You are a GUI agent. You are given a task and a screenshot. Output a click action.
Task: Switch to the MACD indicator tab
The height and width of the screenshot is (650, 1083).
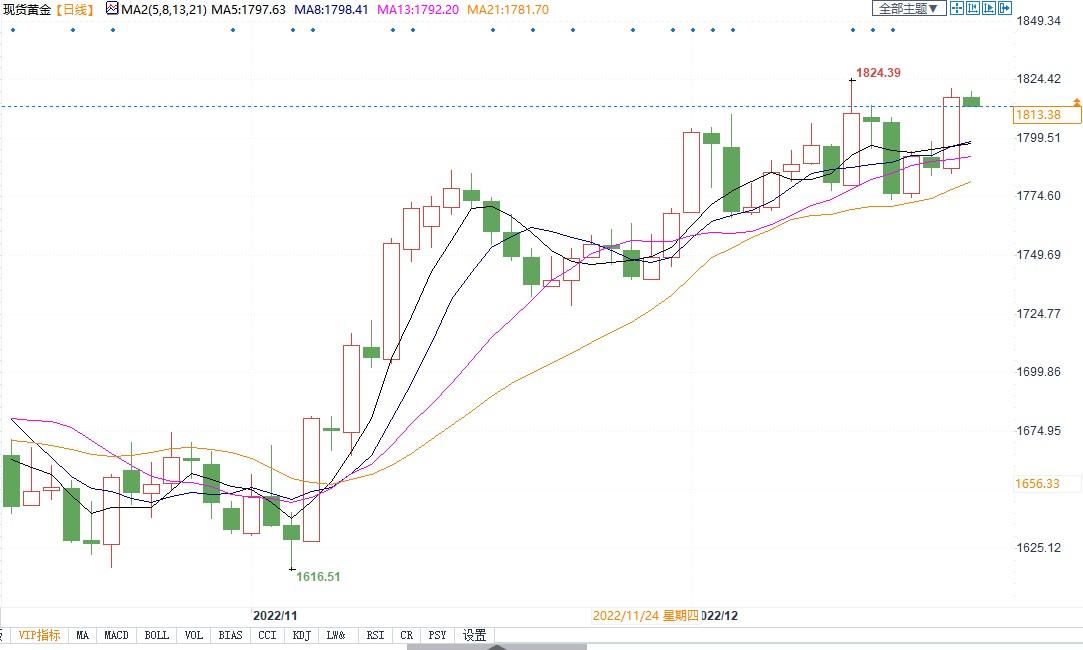pyautogui.click(x=117, y=635)
